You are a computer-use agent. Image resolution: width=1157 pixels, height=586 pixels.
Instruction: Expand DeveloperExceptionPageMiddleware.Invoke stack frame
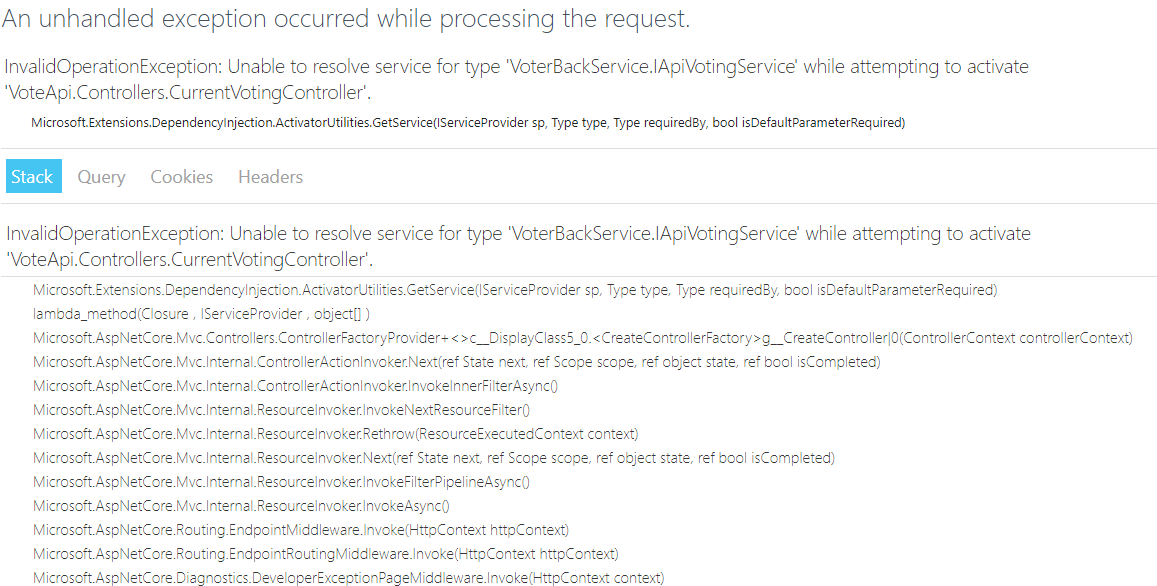tap(348, 578)
